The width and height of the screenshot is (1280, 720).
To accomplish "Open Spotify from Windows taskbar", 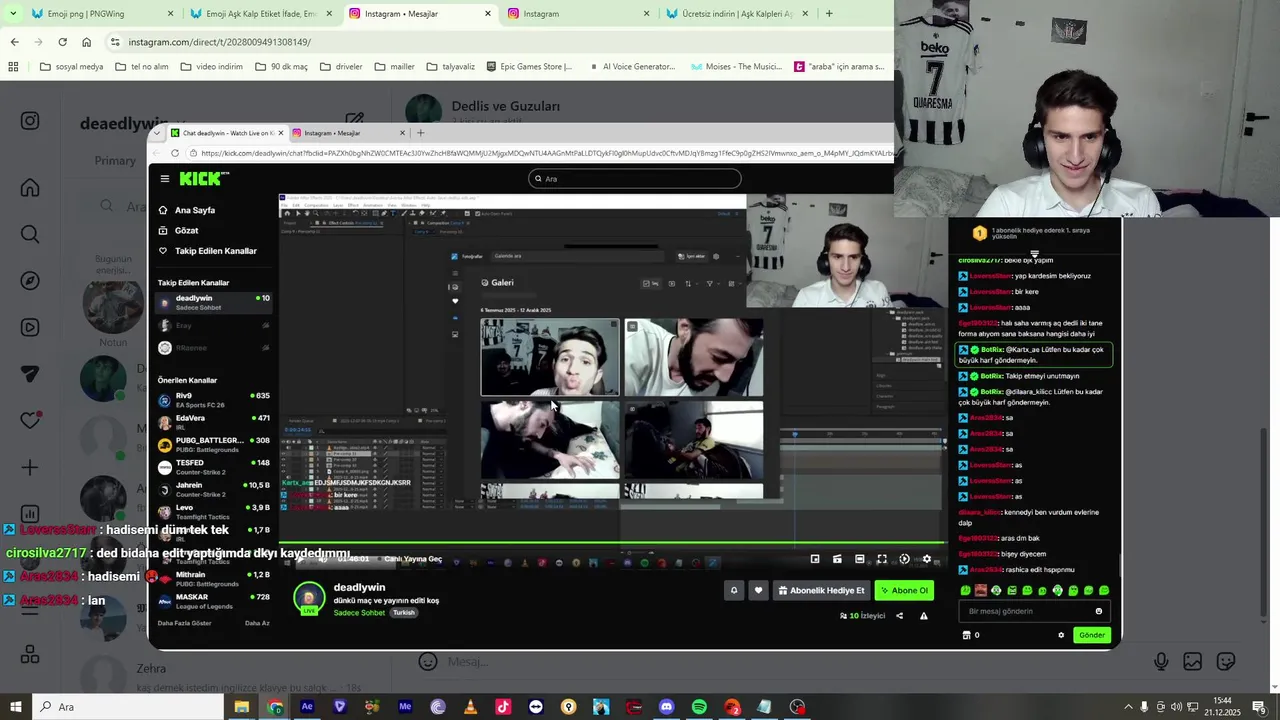I will 699,707.
